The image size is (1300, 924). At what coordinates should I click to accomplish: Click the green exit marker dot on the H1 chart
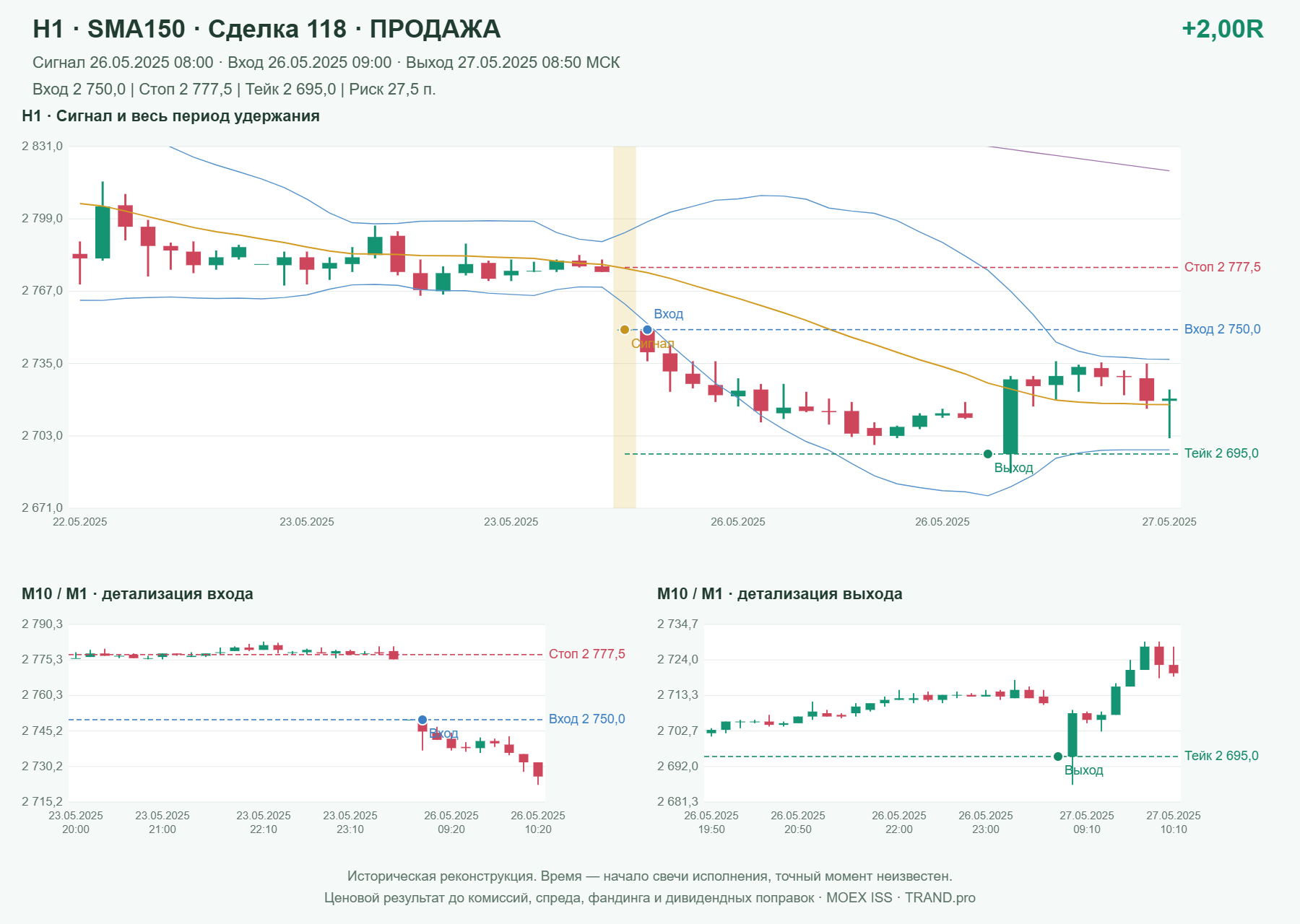[988, 454]
